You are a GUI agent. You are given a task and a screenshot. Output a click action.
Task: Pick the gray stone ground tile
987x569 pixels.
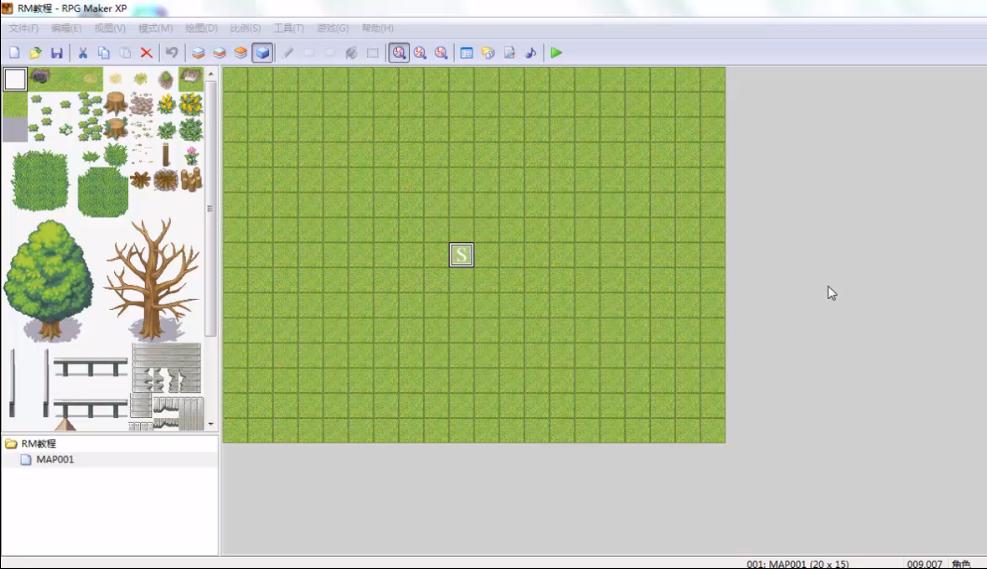click(15, 130)
